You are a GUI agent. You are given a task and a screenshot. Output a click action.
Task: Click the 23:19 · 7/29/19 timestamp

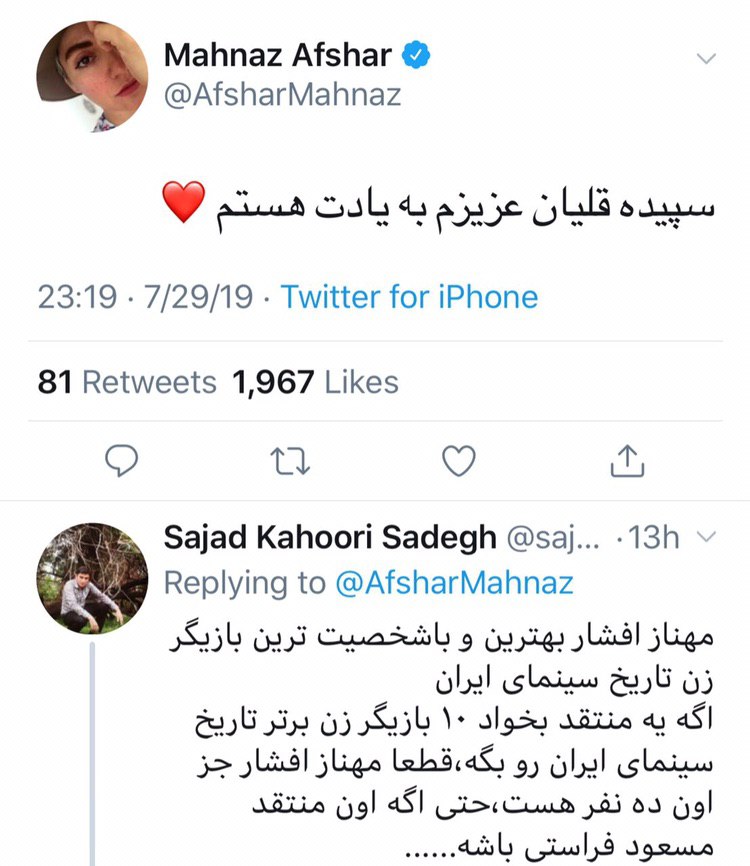point(147,297)
